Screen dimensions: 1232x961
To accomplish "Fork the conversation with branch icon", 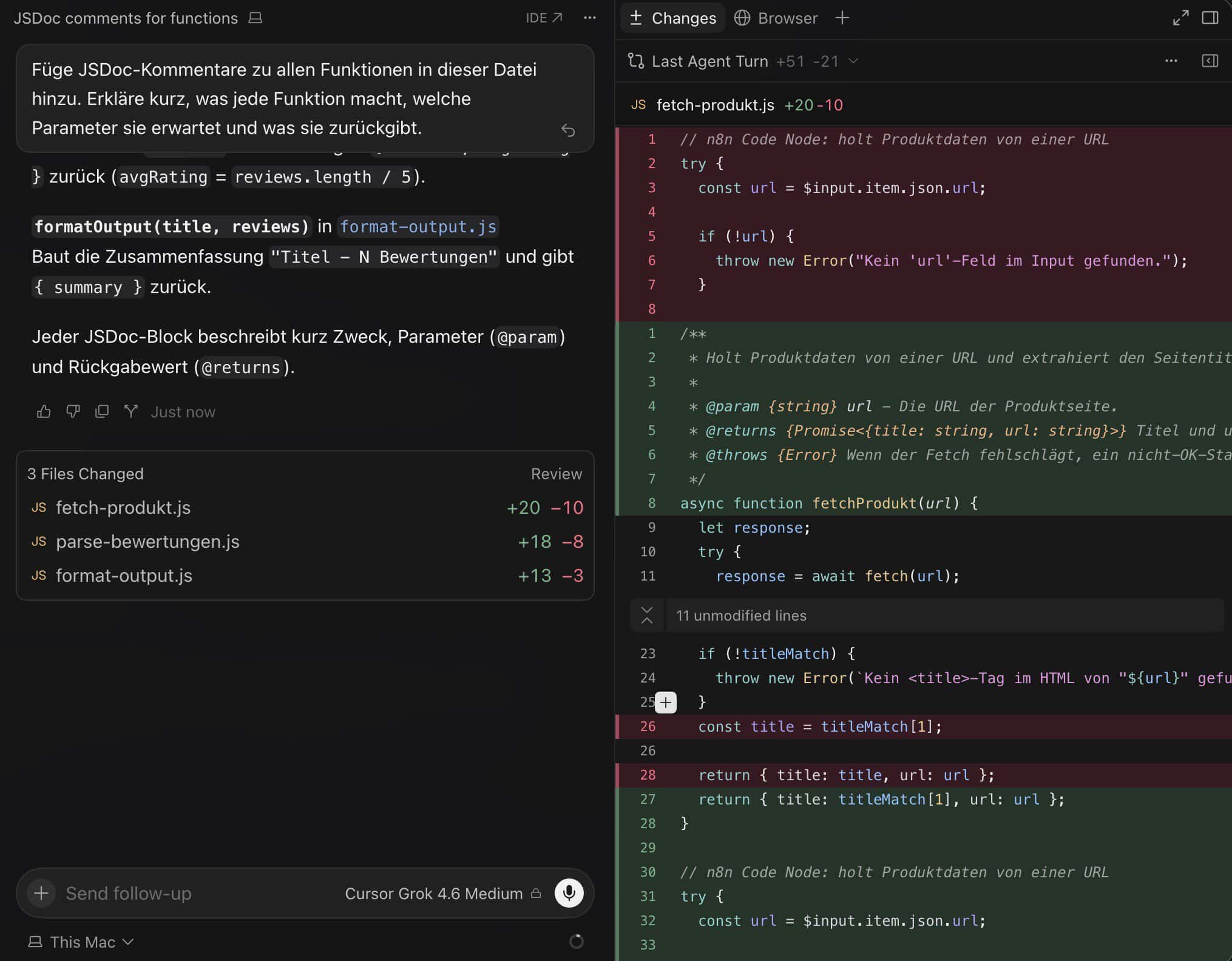I will coord(130,412).
